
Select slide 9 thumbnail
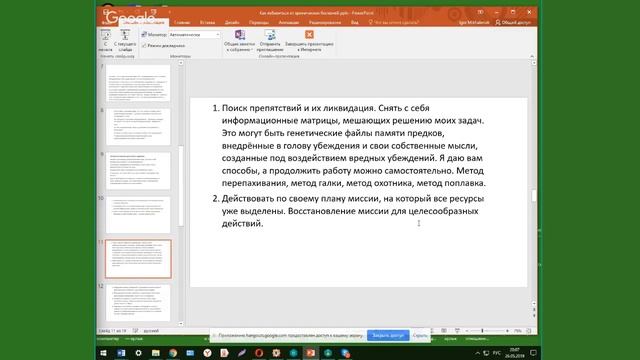click(138, 171)
